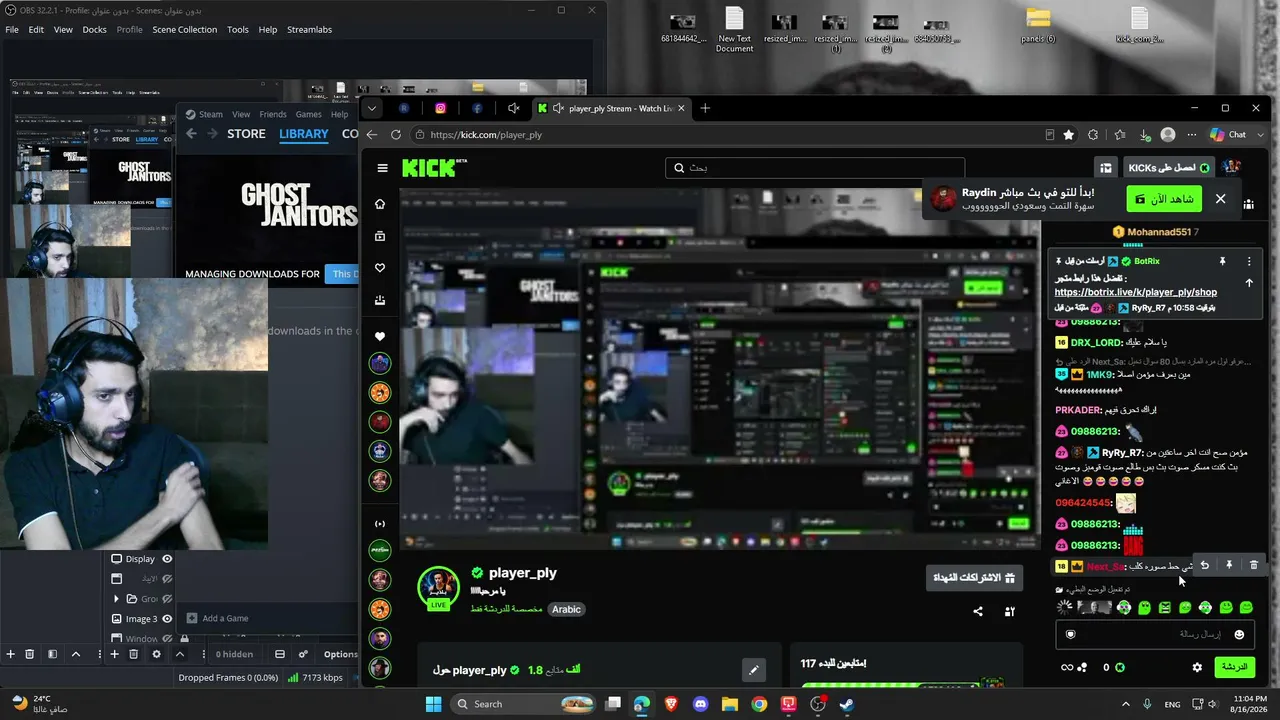Open the Facebook pinned tab
This screenshot has height=720, width=1280.
click(477, 108)
